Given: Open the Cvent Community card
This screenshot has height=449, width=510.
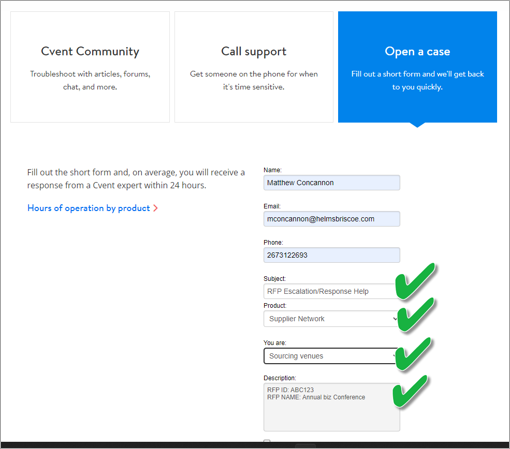Looking at the screenshot, I should pos(90,67).
